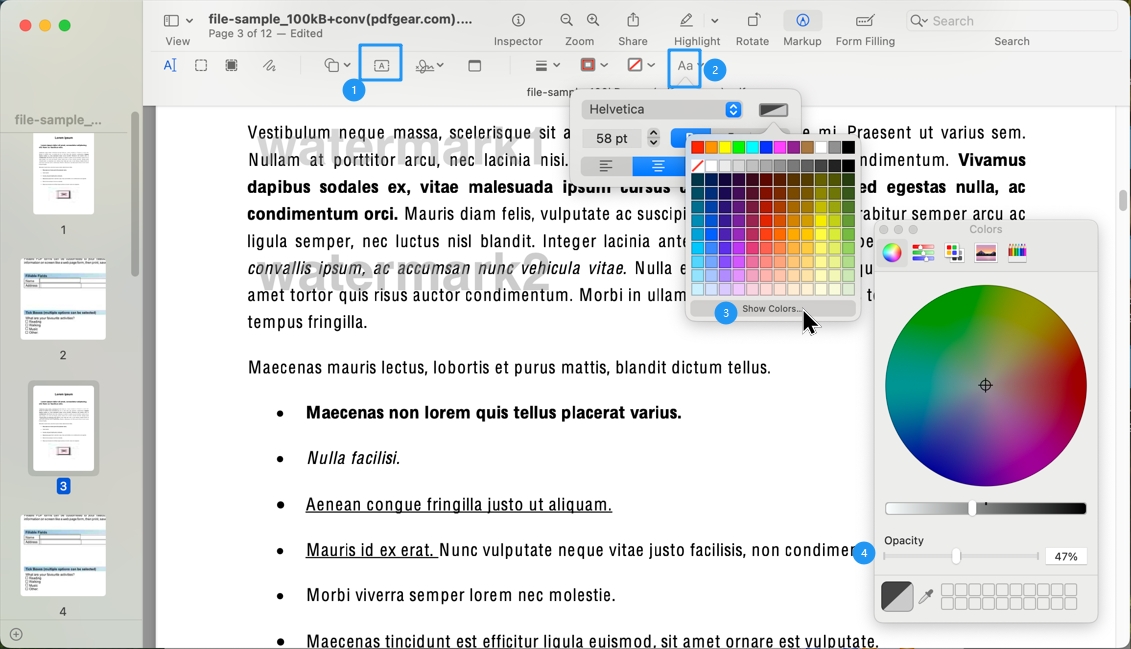Select page 2 thumbnail in the sidebar
This screenshot has height=649, width=1131.
click(x=62, y=298)
